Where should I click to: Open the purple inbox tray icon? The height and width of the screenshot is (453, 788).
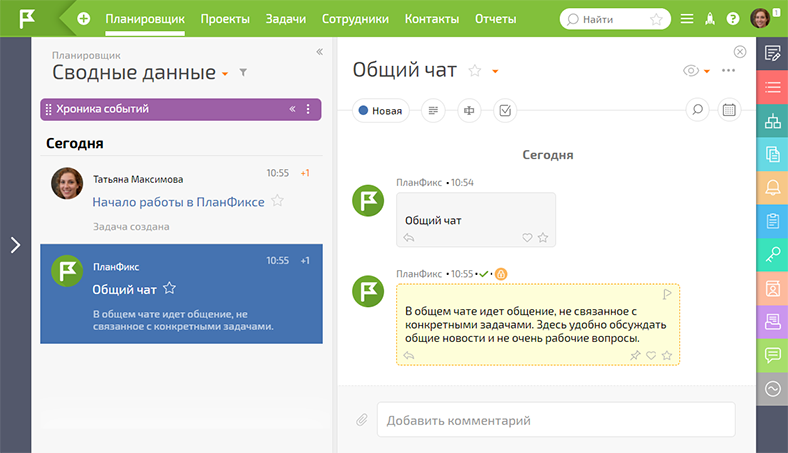click(x=772, y=322)
